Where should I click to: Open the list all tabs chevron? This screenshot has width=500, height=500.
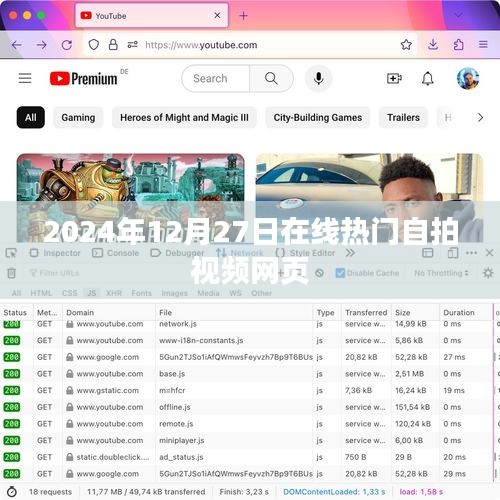[x=459, y=15]
